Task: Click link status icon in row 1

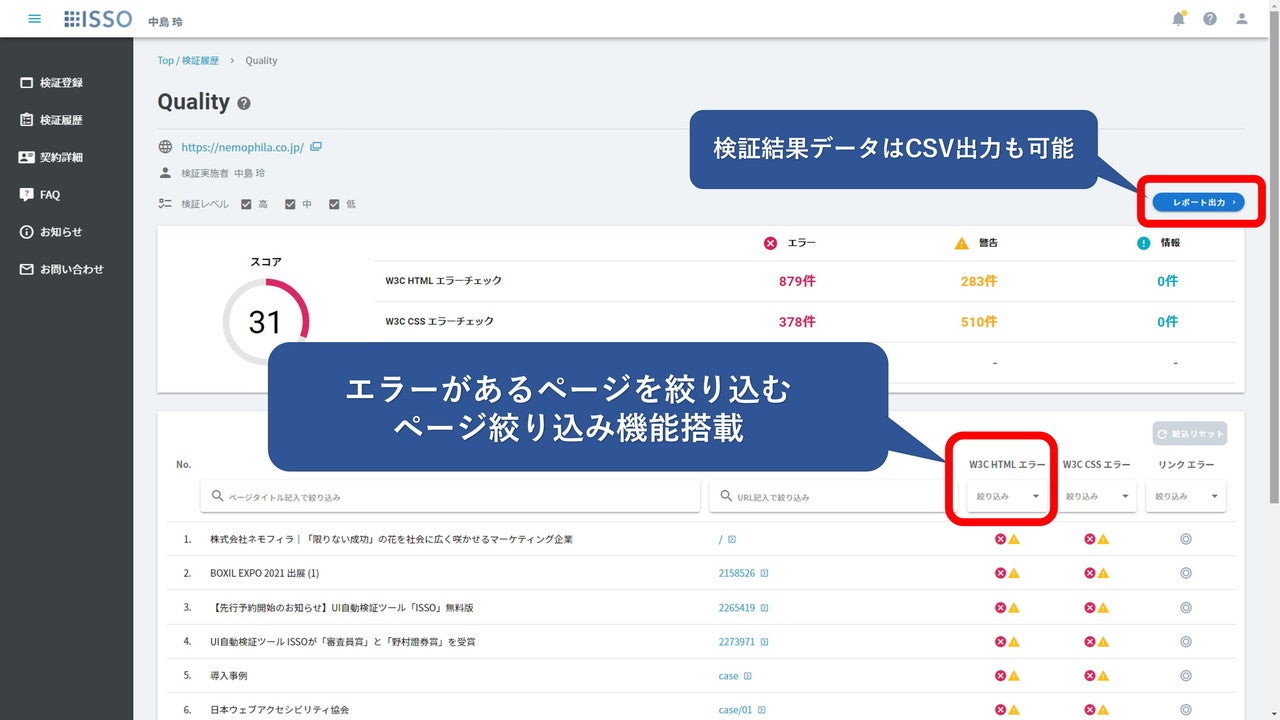Action: pos(1186,540)
